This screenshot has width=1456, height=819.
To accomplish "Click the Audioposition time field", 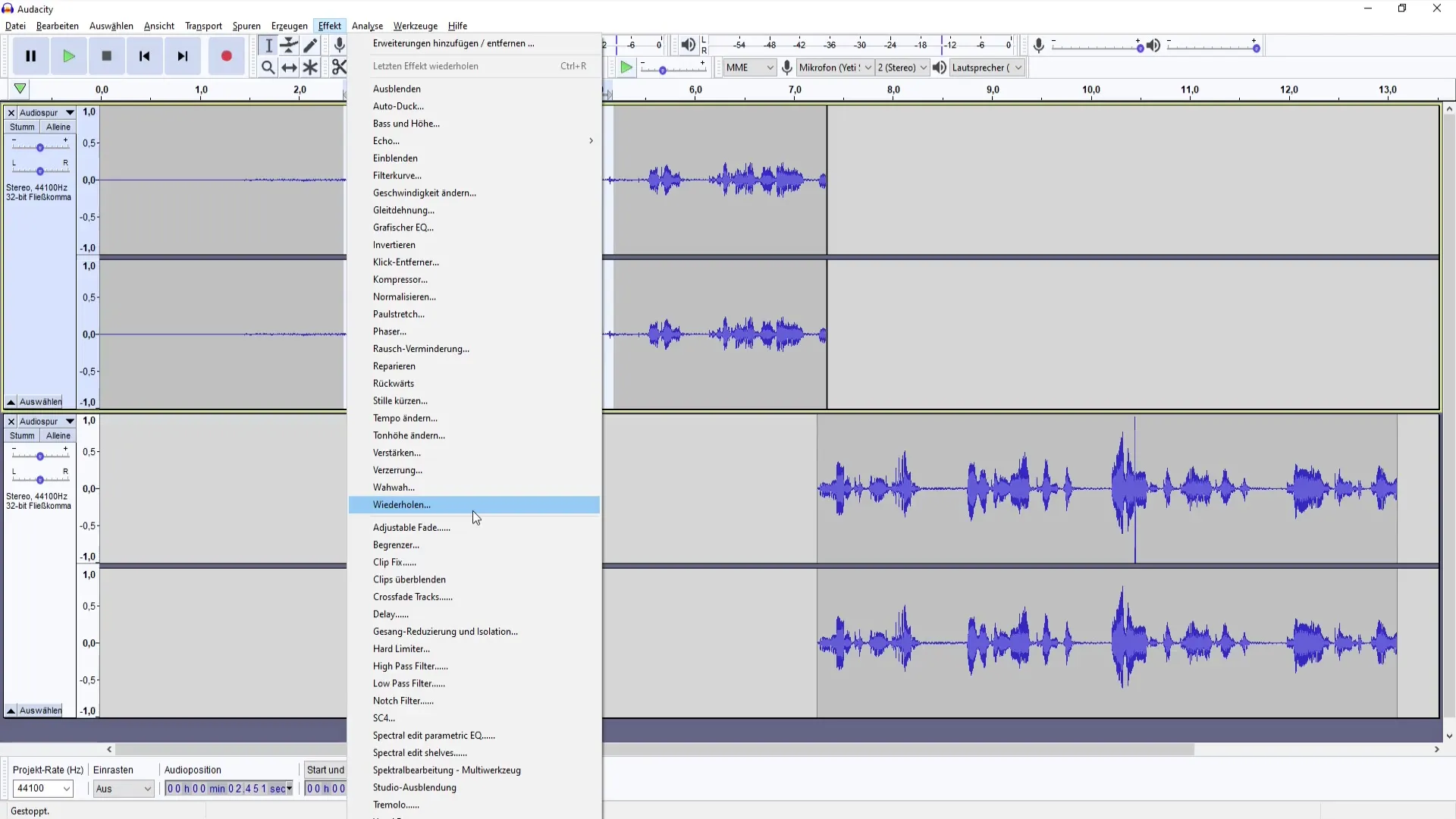I will (229, 789).
